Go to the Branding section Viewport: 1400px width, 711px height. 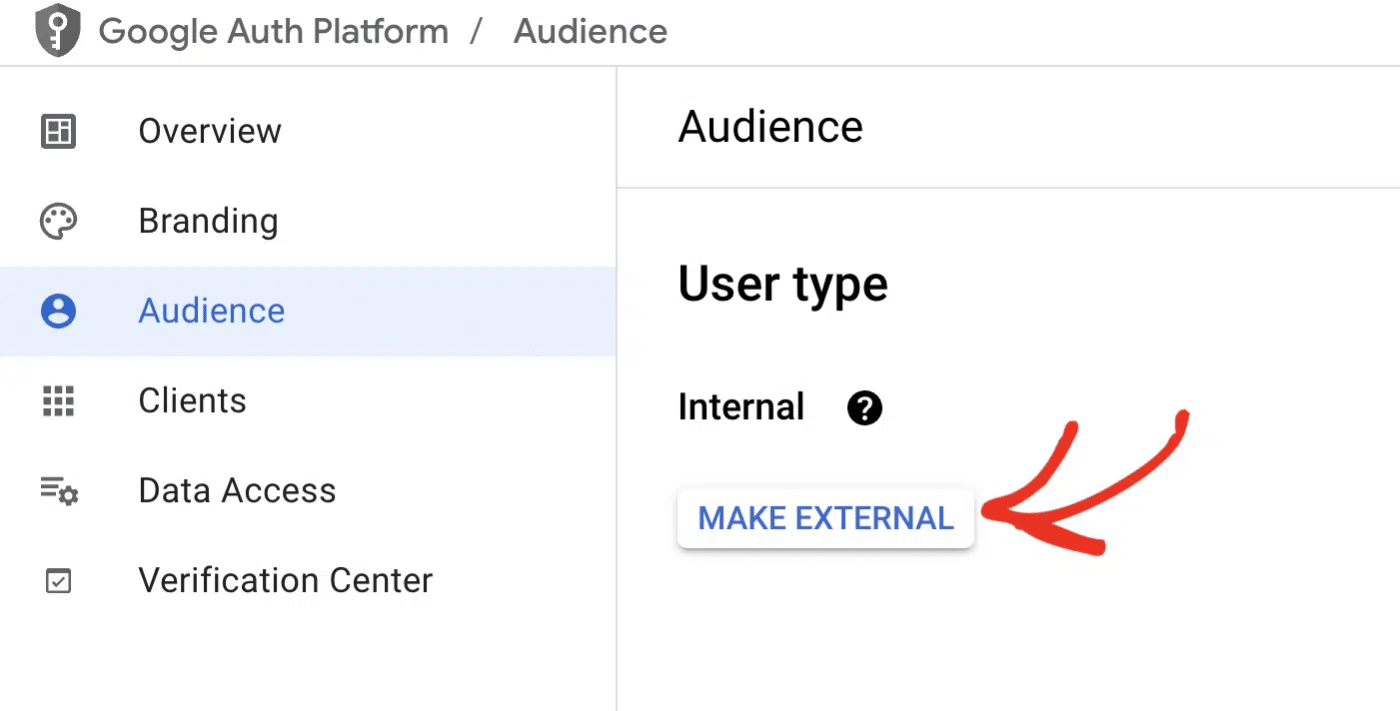[x=308, y=221]
